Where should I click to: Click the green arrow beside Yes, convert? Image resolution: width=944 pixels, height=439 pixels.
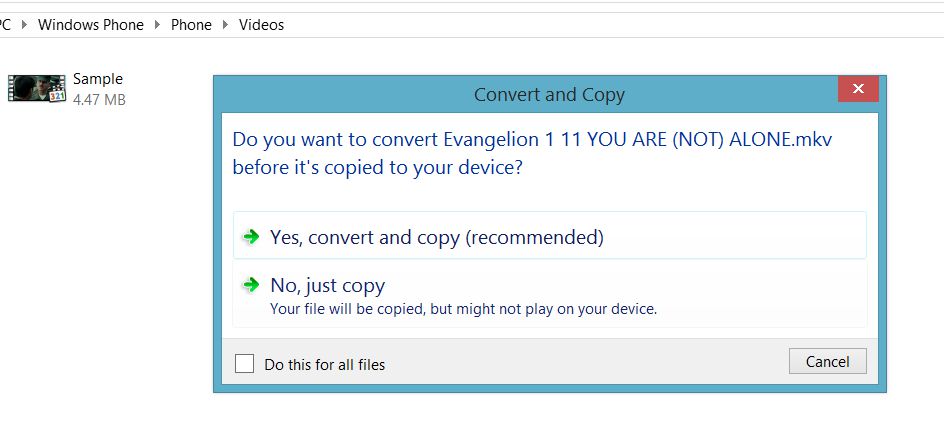[x=251, y=237]
